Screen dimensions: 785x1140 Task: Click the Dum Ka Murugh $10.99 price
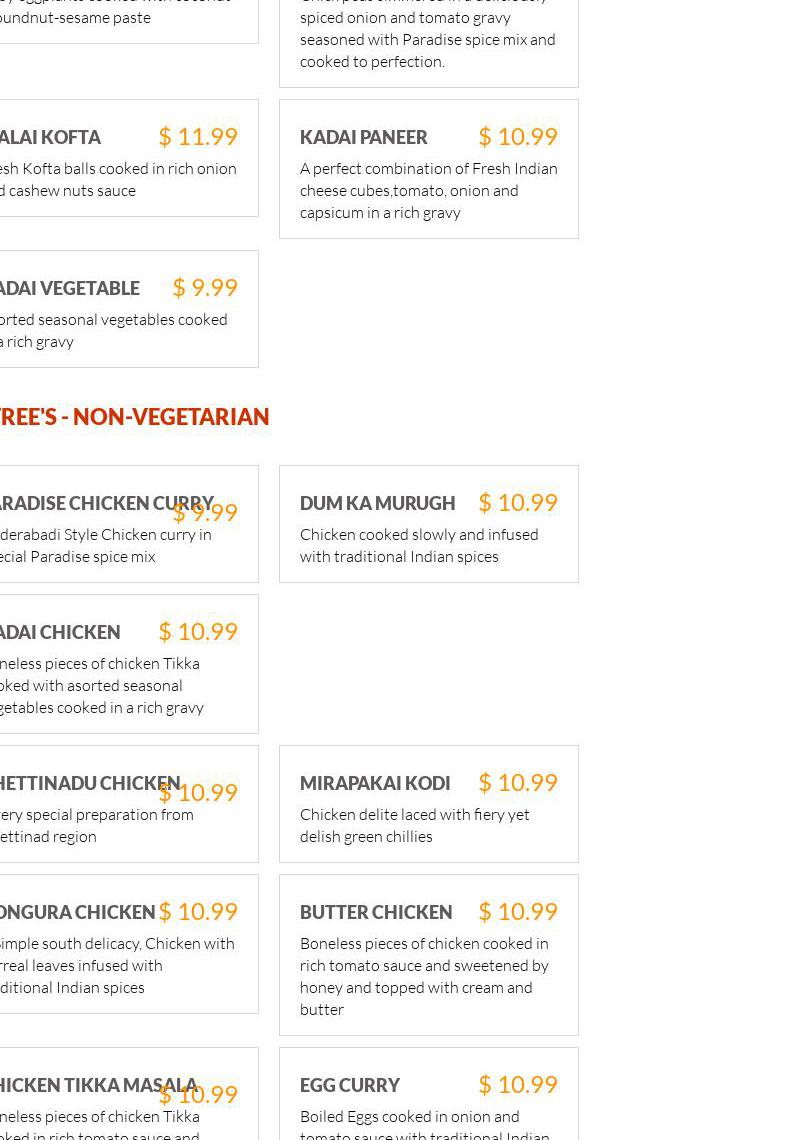coord(518,502)
